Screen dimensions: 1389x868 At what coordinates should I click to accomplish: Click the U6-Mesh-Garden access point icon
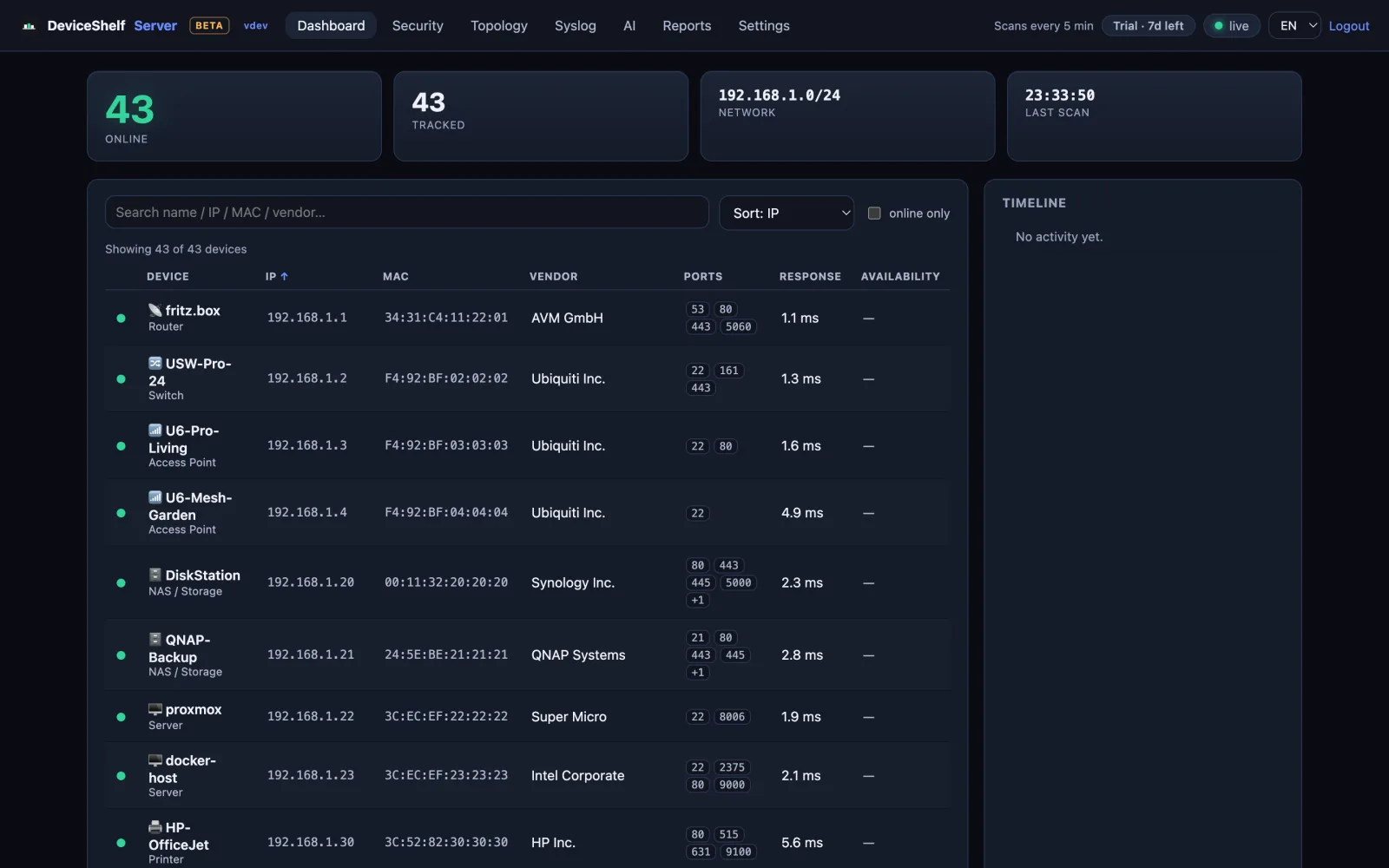click(155, 497)
